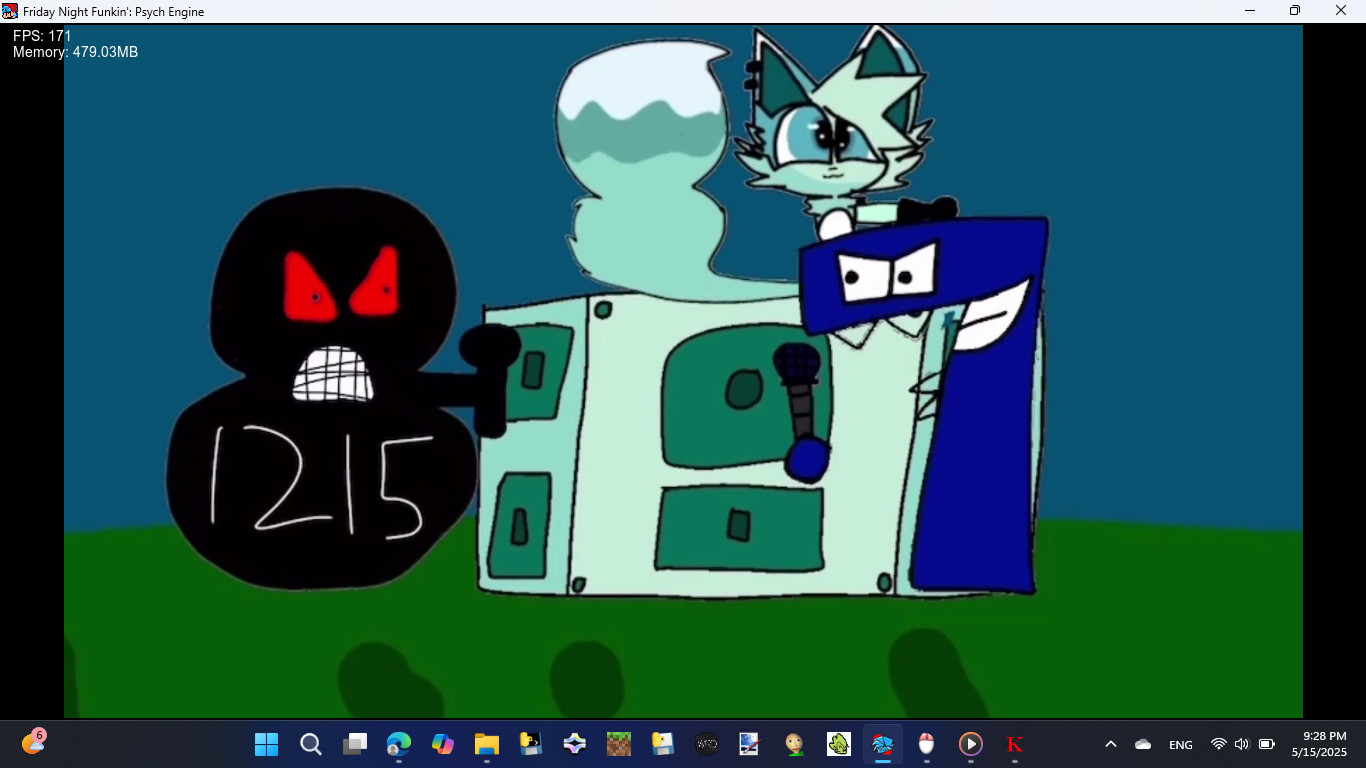Open the red K app on the taskbar
The width and height of the screenshot is (1366, 768).
(1013, 744)
